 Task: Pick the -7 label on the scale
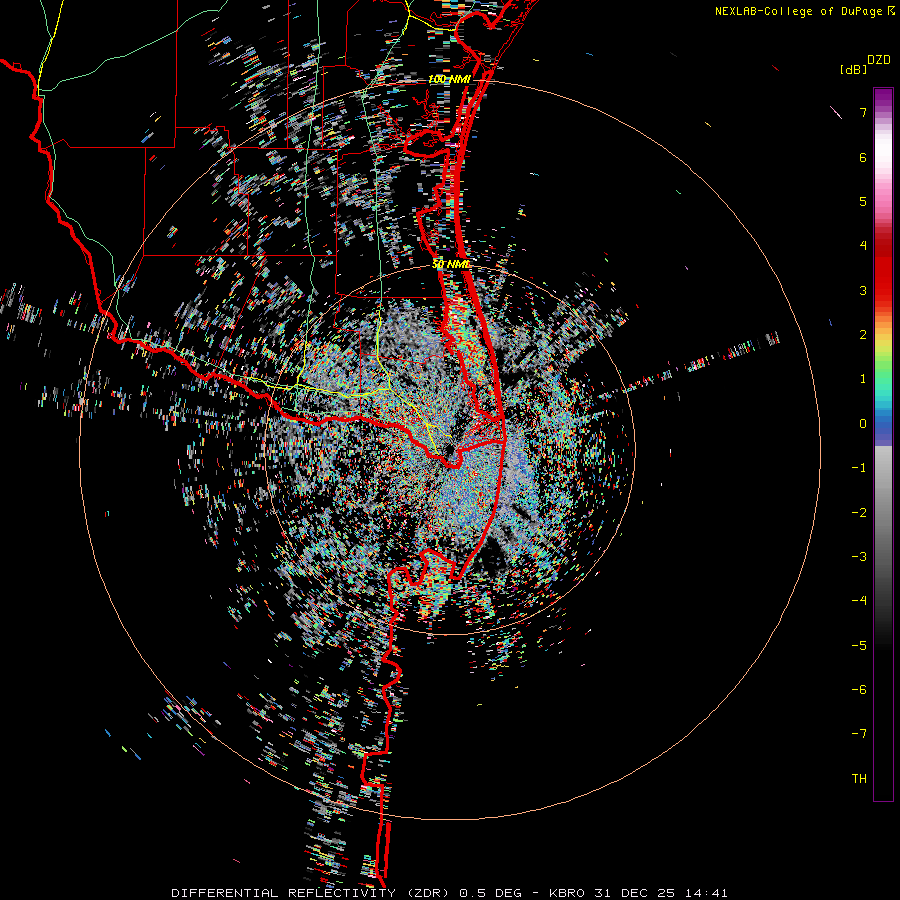pos(859,734)
